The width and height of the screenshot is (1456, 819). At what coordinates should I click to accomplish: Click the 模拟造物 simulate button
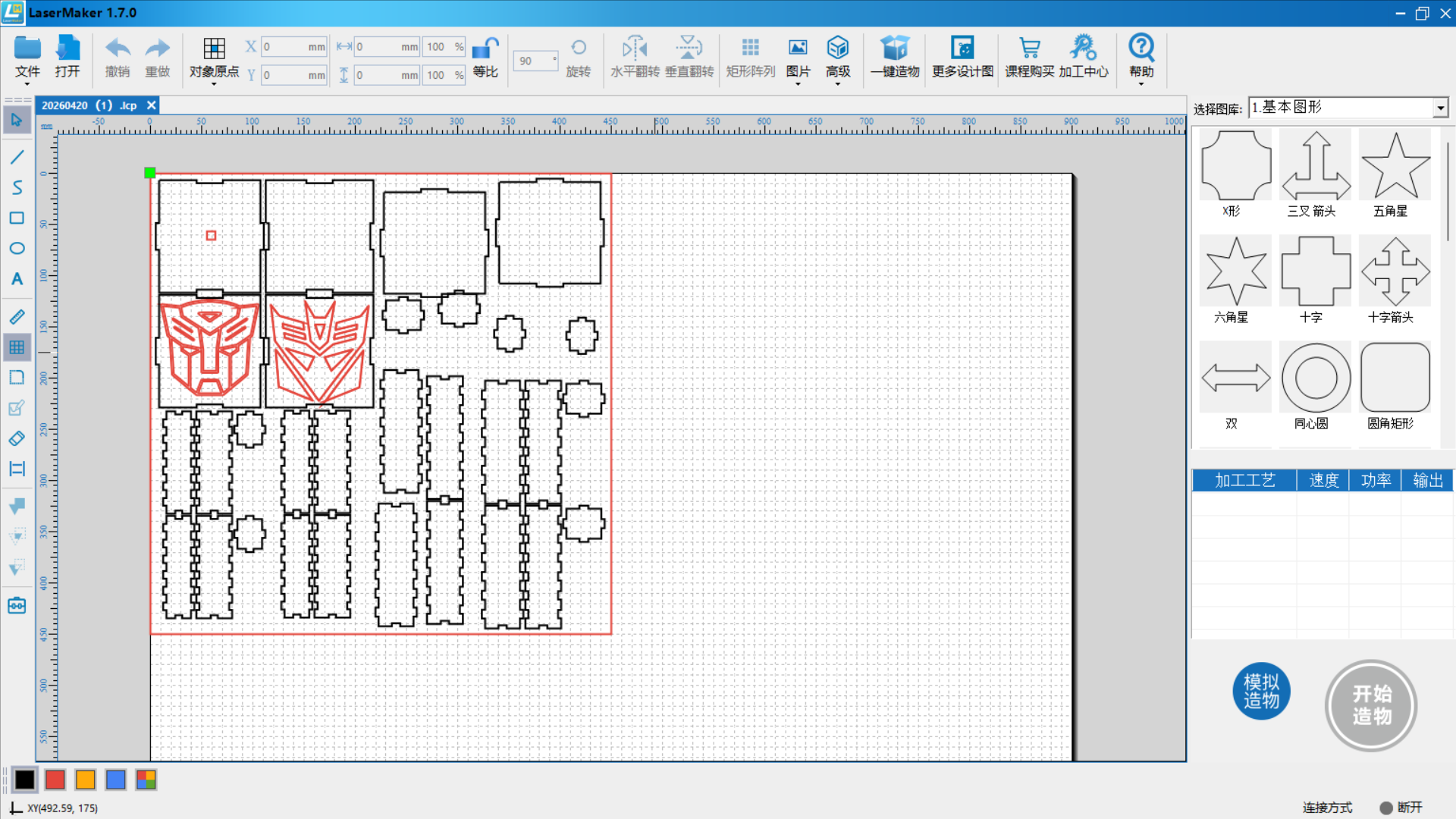tap(1261, 691)
